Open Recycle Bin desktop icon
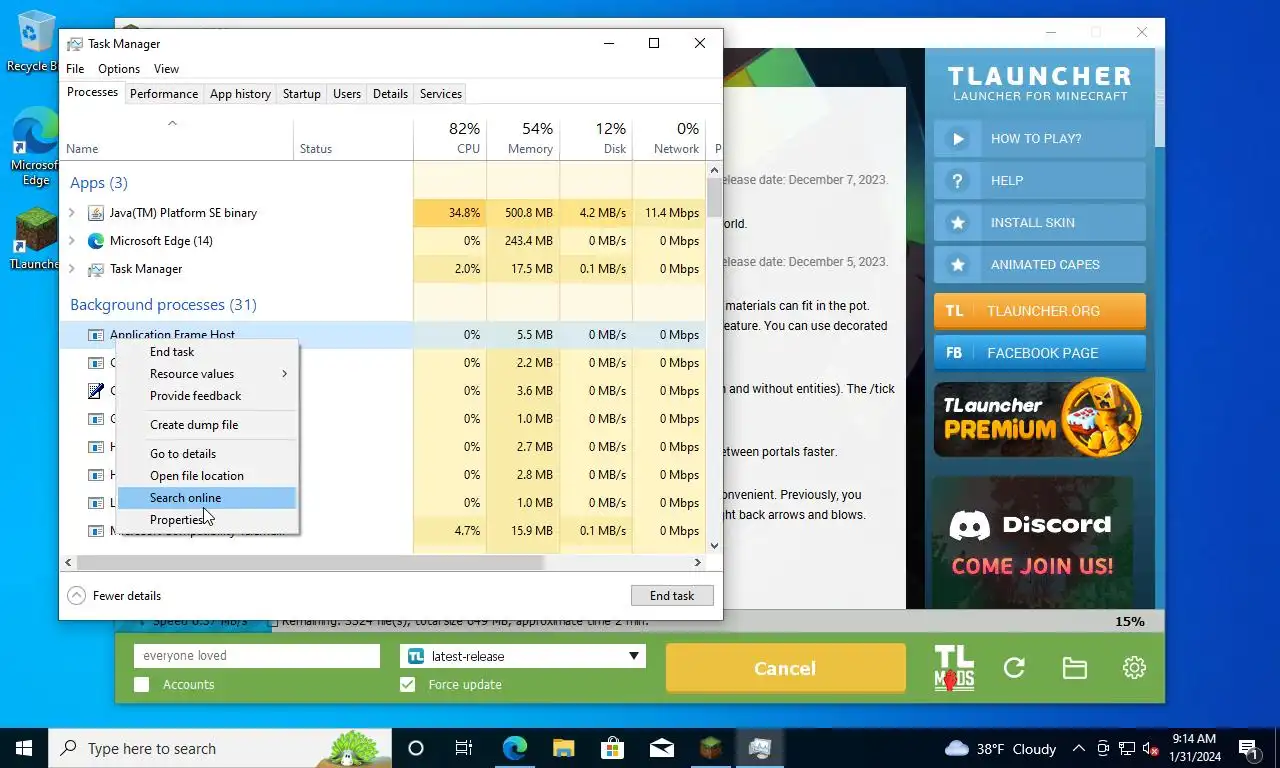 click(34, 42)
